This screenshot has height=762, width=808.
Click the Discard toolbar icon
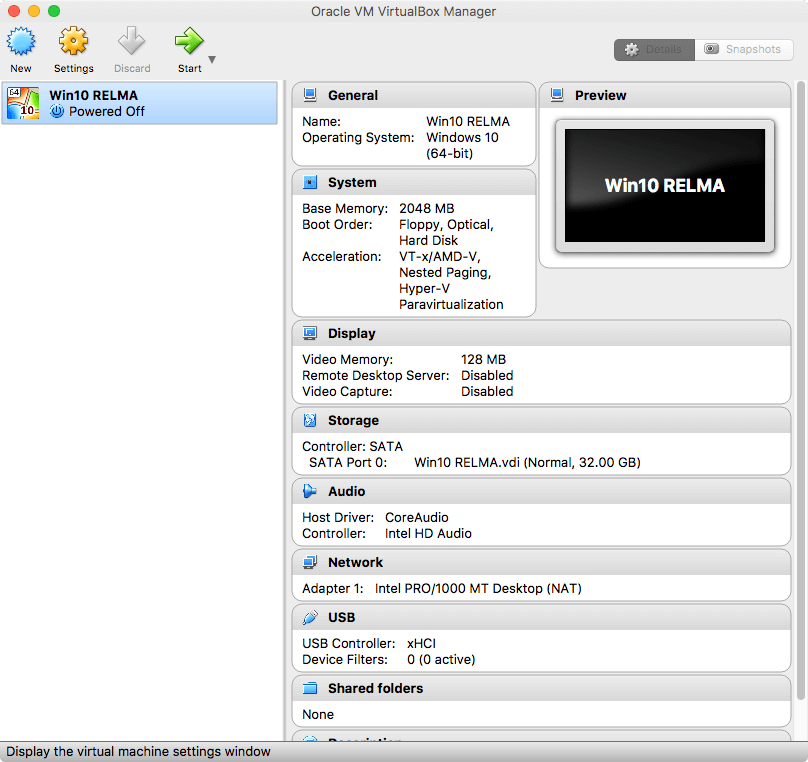point(131,41)
